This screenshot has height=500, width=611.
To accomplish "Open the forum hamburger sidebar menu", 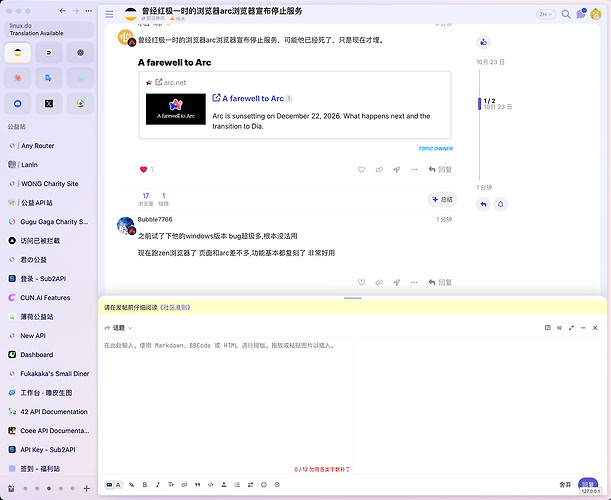I will (109, 14).
